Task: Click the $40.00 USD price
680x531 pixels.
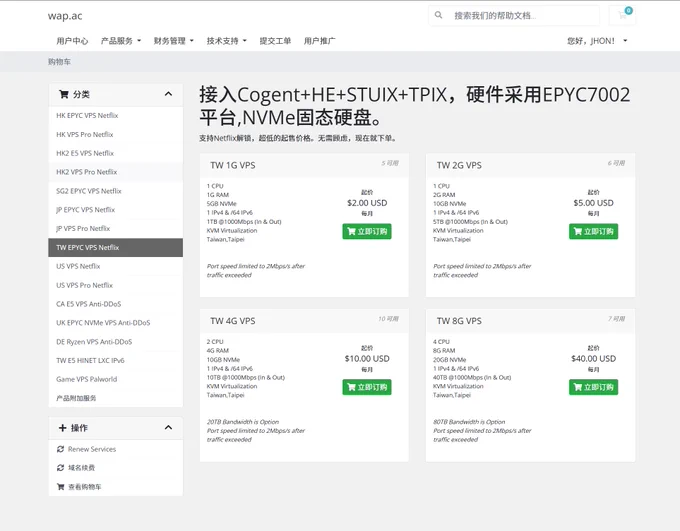Action: (593, 358)
